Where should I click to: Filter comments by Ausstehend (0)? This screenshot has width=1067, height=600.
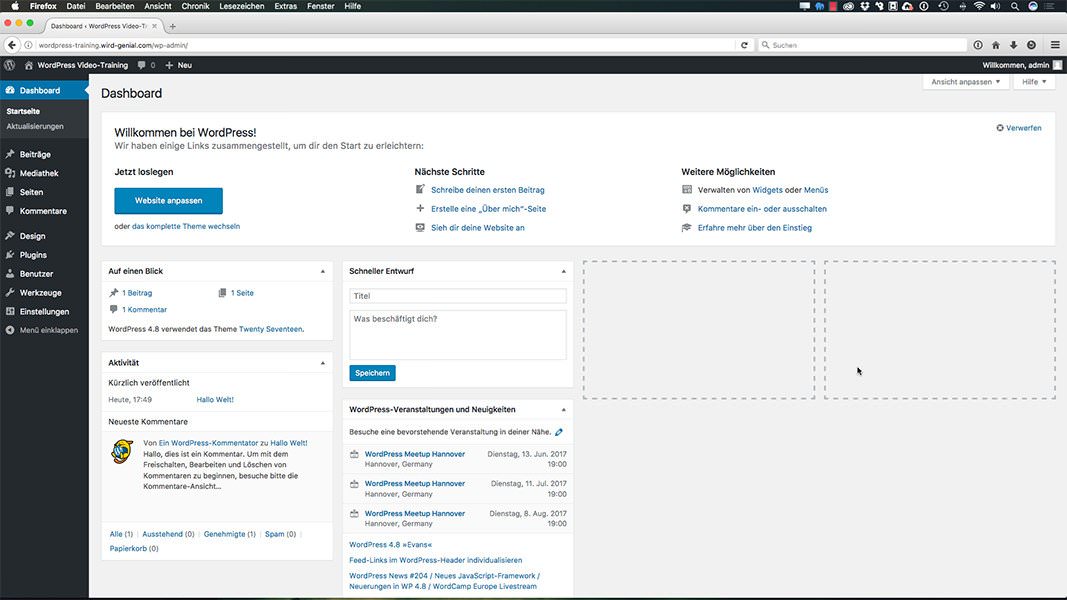tap(168, 535)
